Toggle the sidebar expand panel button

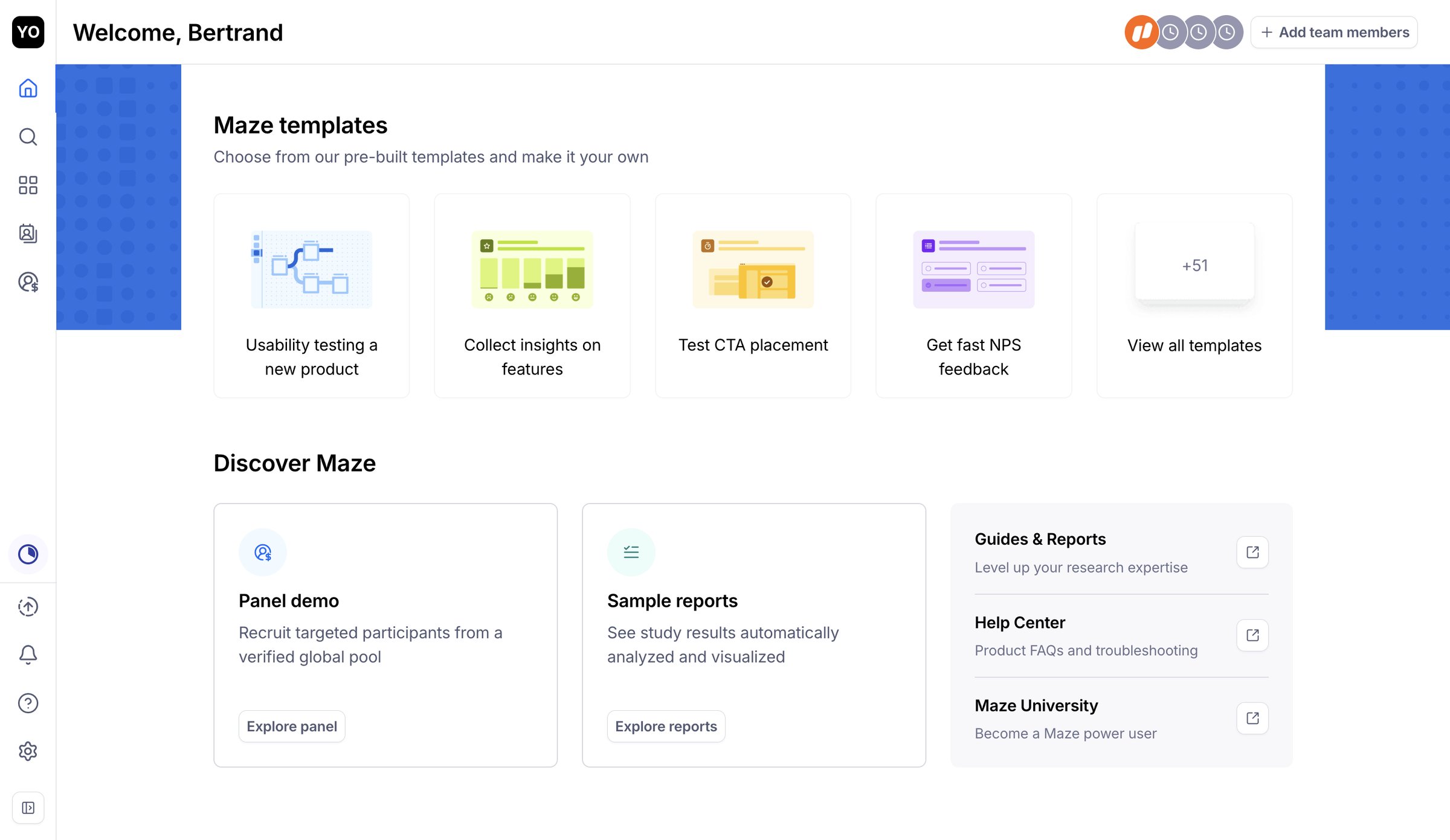pyautogui.click(x=28, y=807)
